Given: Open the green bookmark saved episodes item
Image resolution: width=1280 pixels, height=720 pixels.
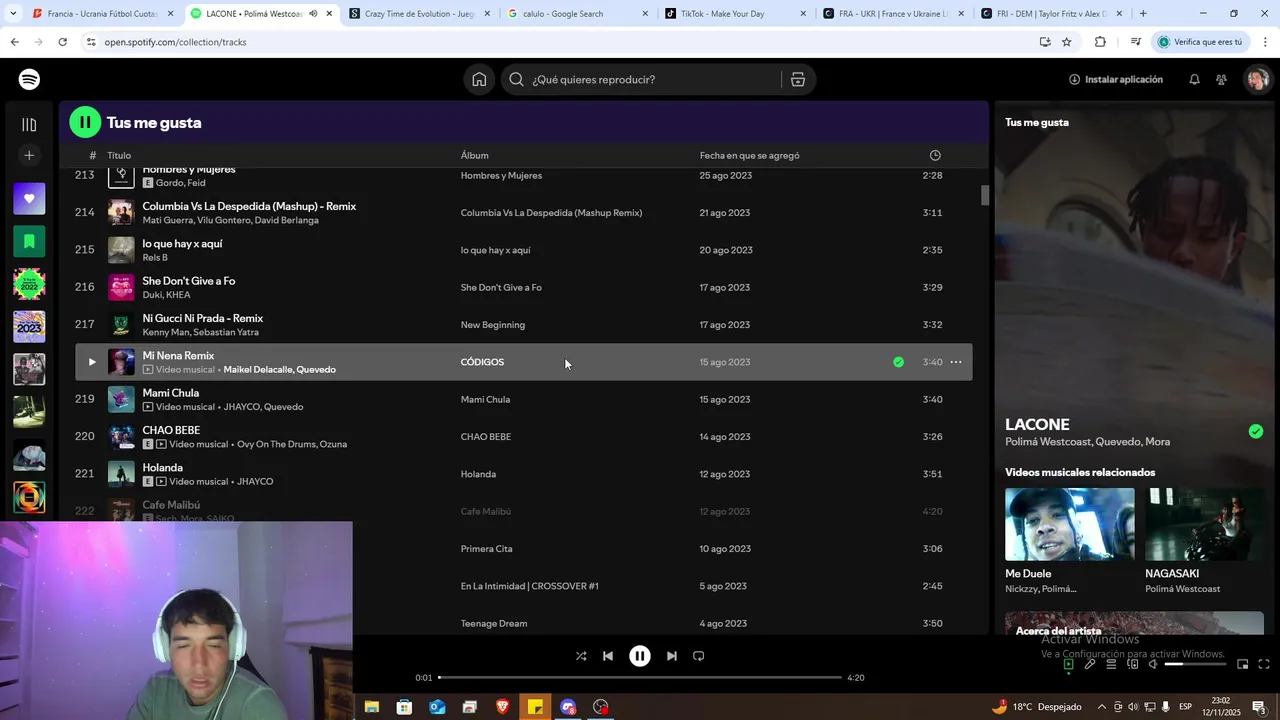Looking at the screenshot, I should point(29,241).
